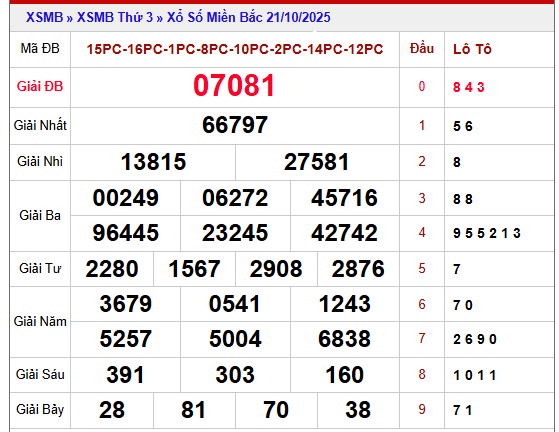This screenshot has width=559, height=432.
Task: Click the Giải Ba row label
Action: coord(40,215)
